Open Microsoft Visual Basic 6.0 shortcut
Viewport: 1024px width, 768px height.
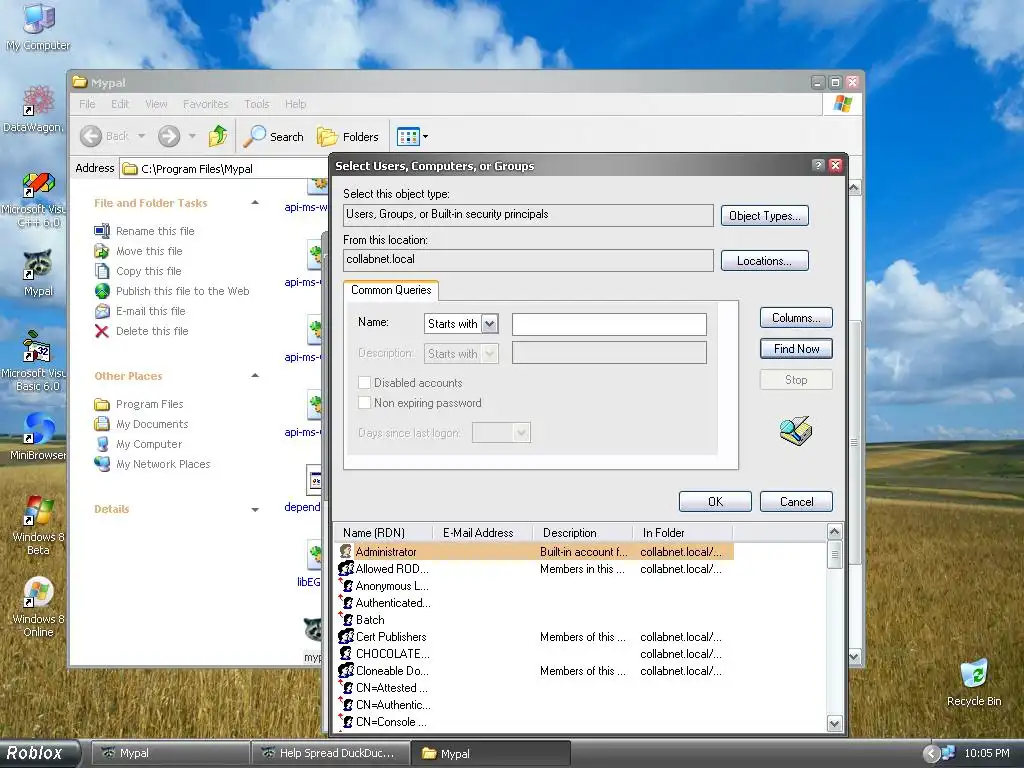(x=38, y=361)
